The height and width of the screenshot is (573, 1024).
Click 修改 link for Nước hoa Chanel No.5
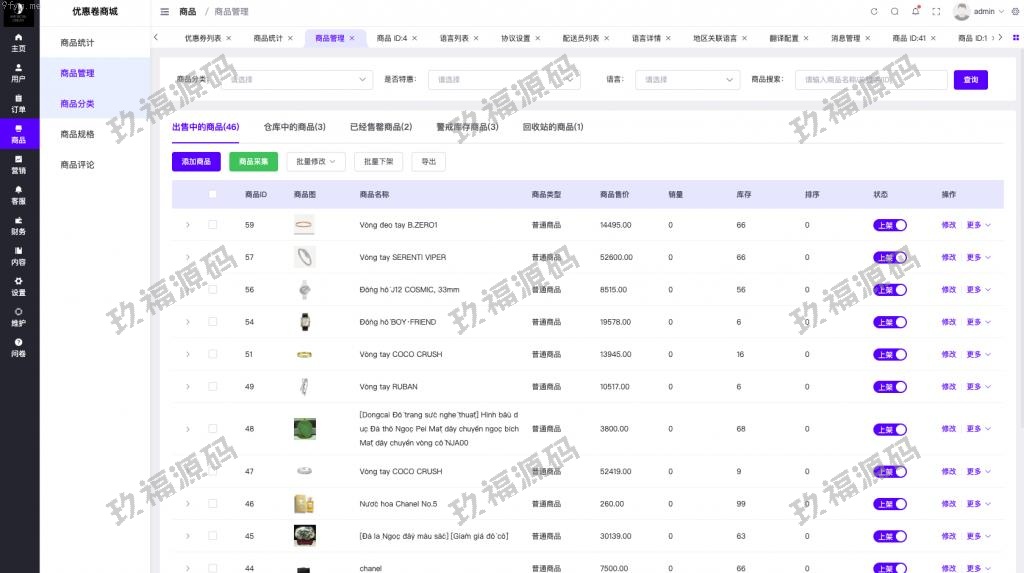point(948,504)
